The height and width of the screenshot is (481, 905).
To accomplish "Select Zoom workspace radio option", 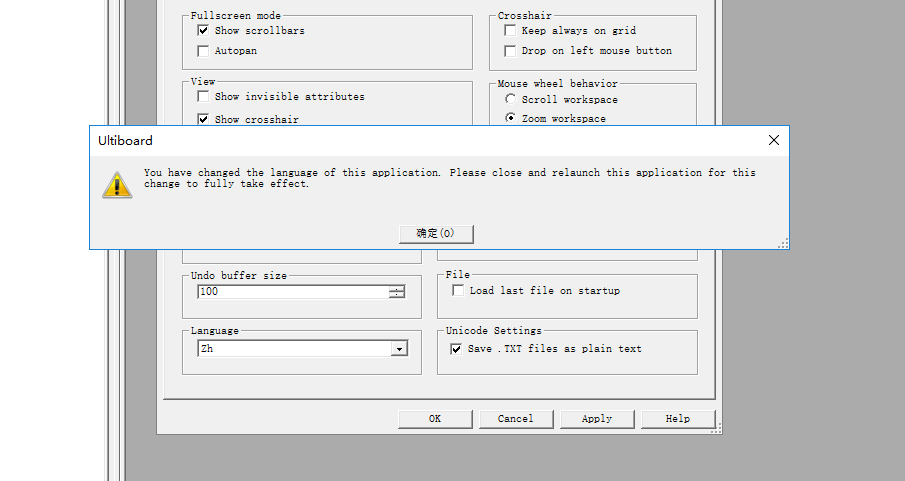I will coord(510,118).
